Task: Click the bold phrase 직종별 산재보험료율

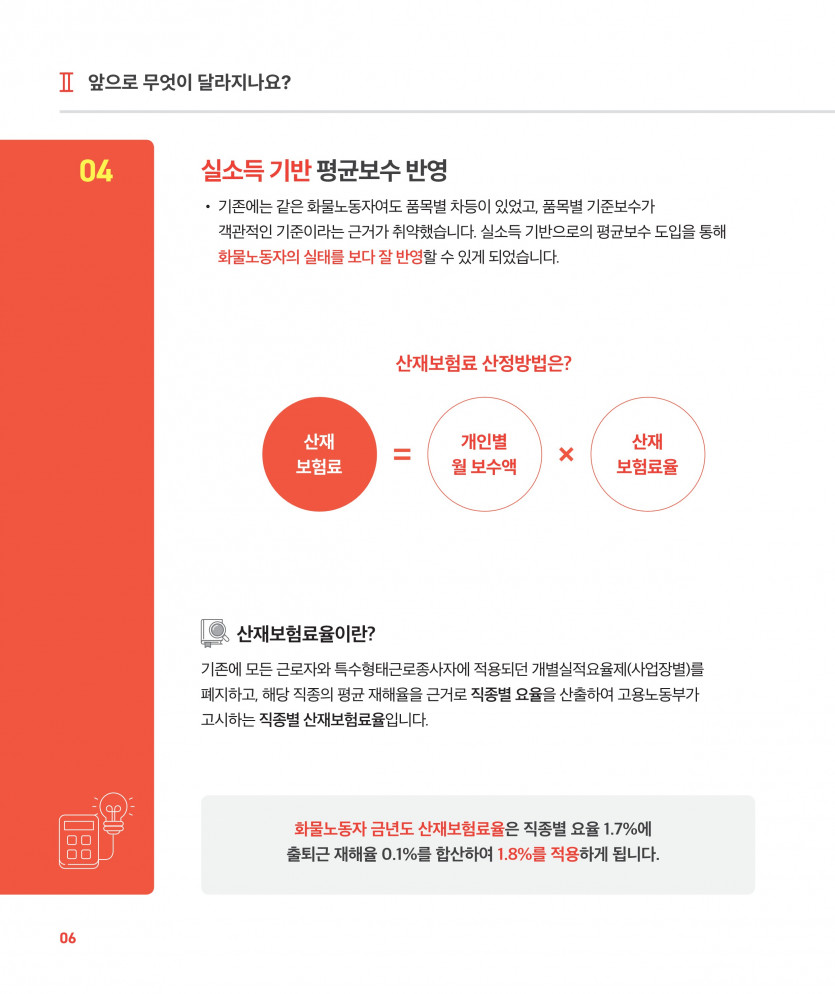Action: click(x=322, y=720)
